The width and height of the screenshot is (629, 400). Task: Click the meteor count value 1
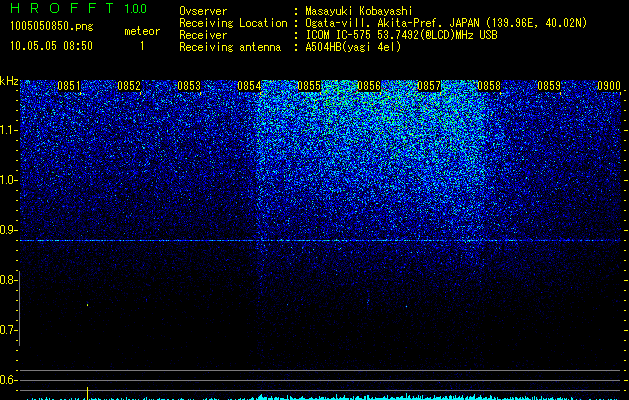tap(142, 46)
